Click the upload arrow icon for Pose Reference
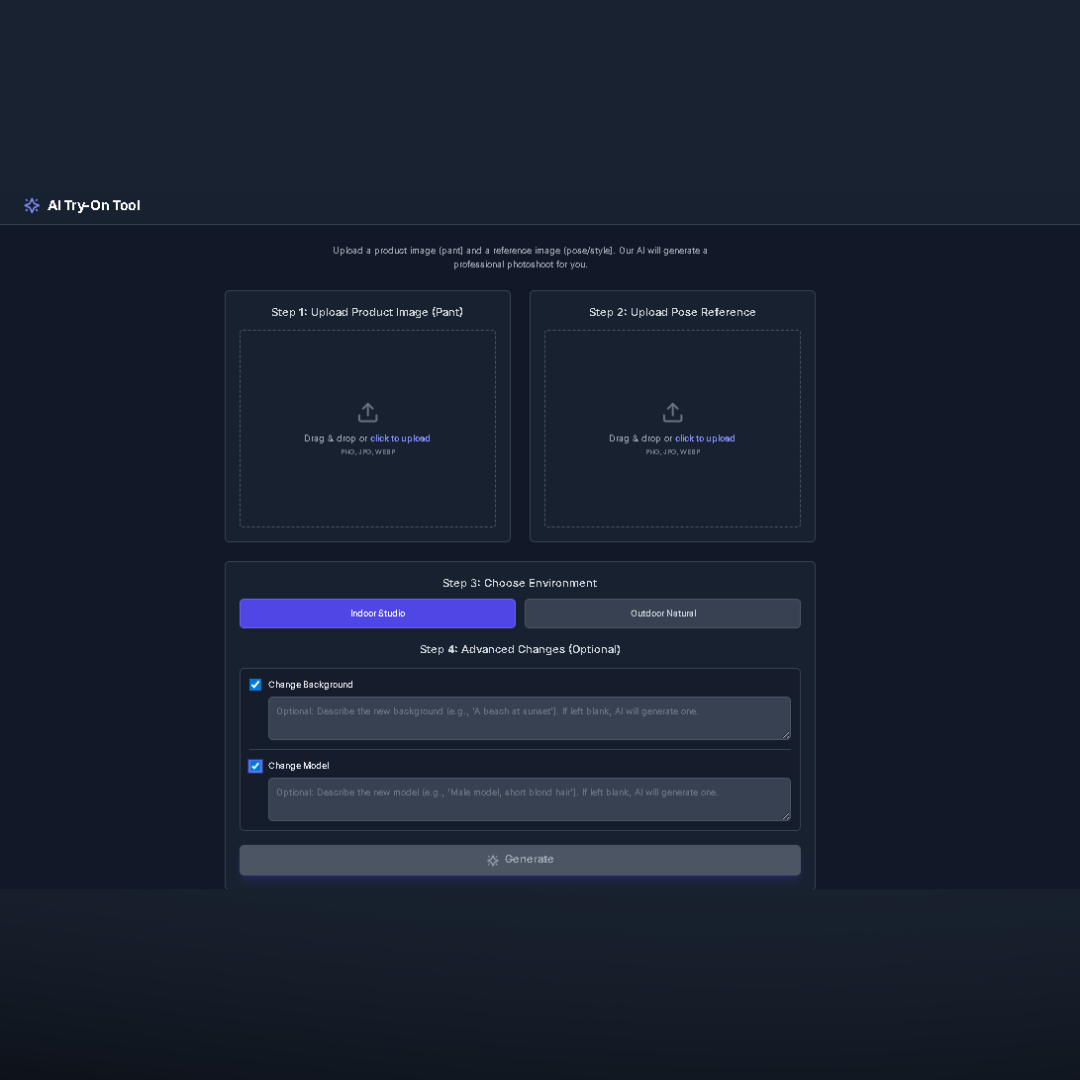Image resolution: width=1080 pixels, height=1080 pixels. pos(673,413)
